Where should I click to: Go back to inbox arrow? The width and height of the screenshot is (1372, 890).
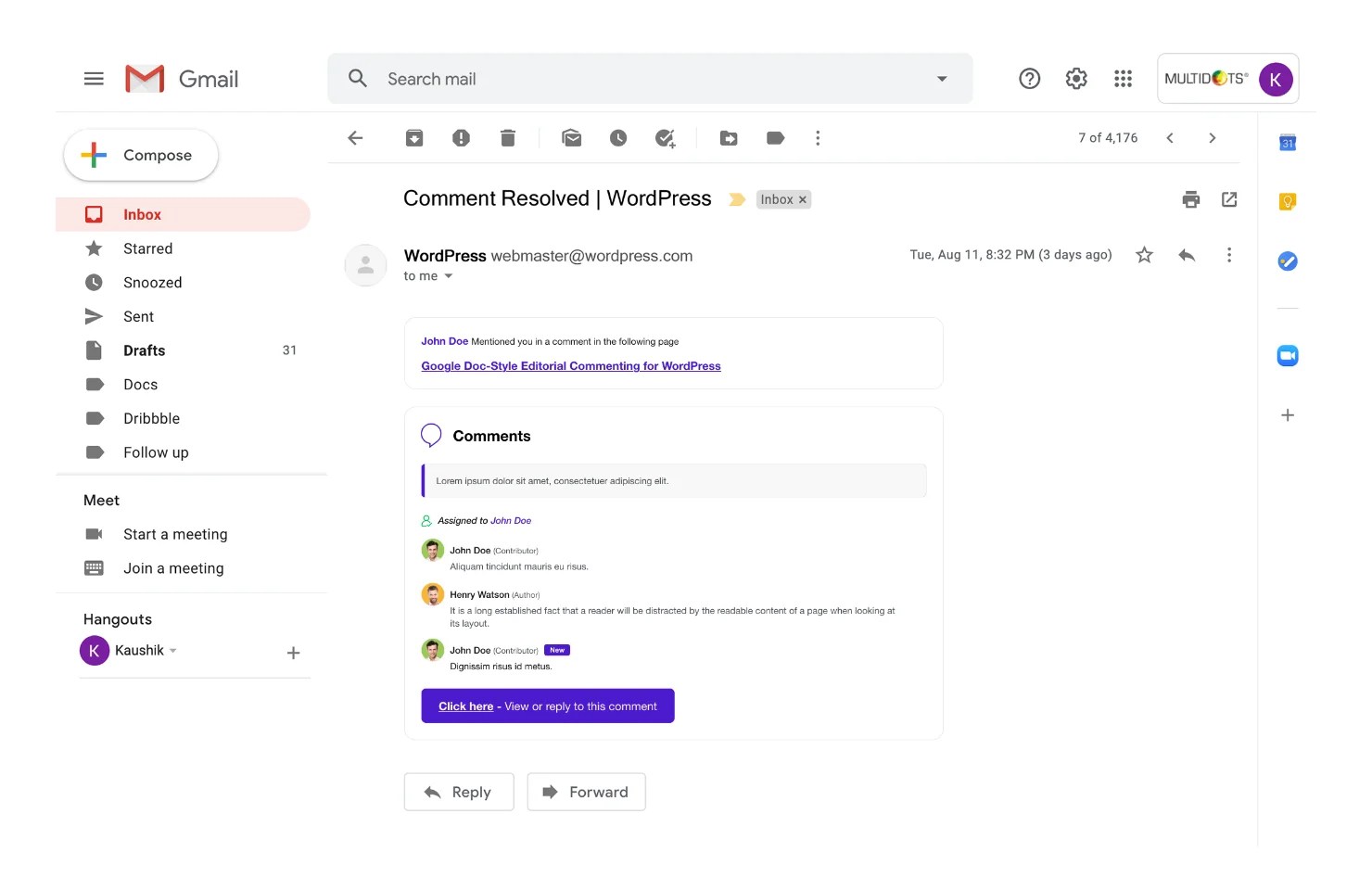pos(355,138)
